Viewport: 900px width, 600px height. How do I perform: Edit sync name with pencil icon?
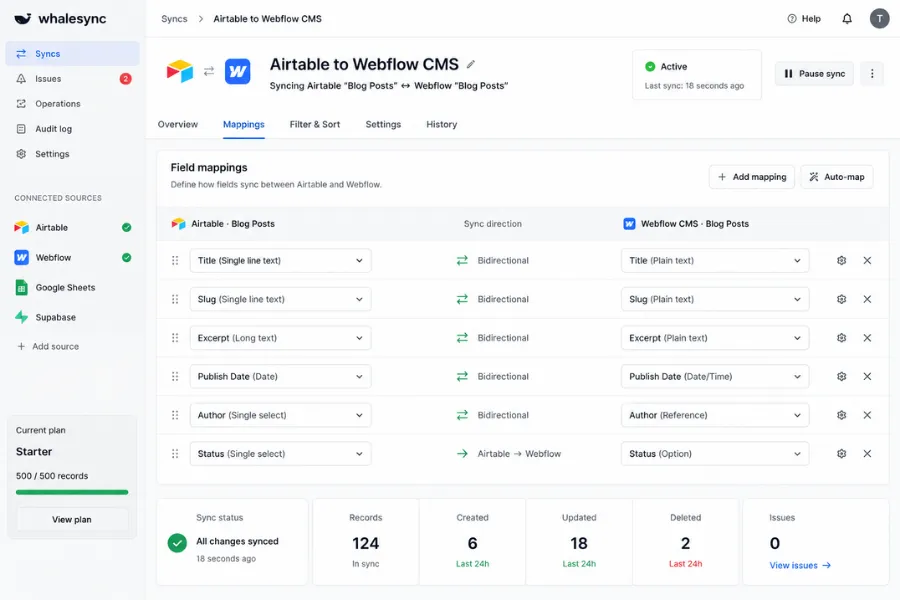tap(471, 64)
